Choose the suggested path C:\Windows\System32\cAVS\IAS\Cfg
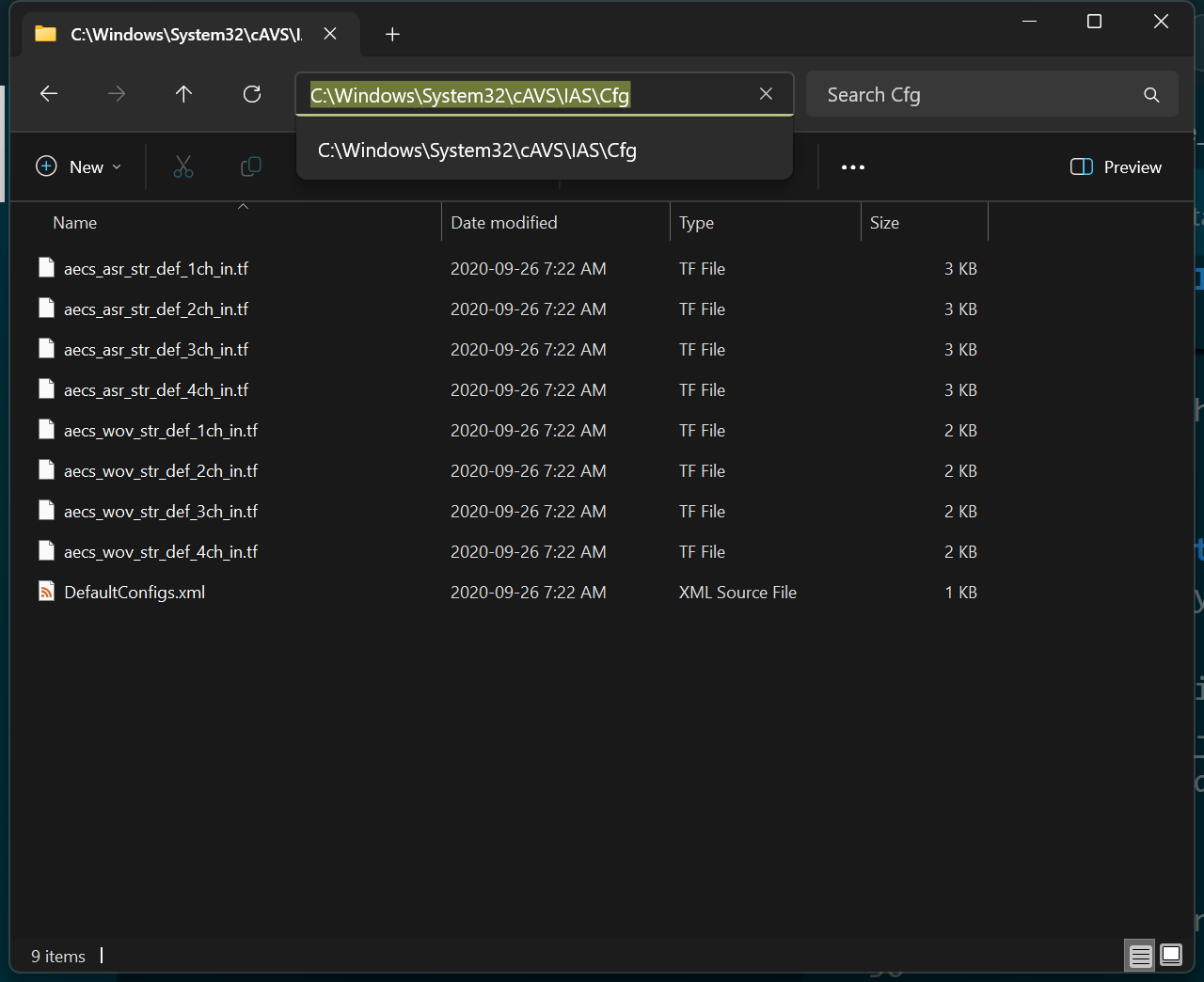 [x=545, y=150]
